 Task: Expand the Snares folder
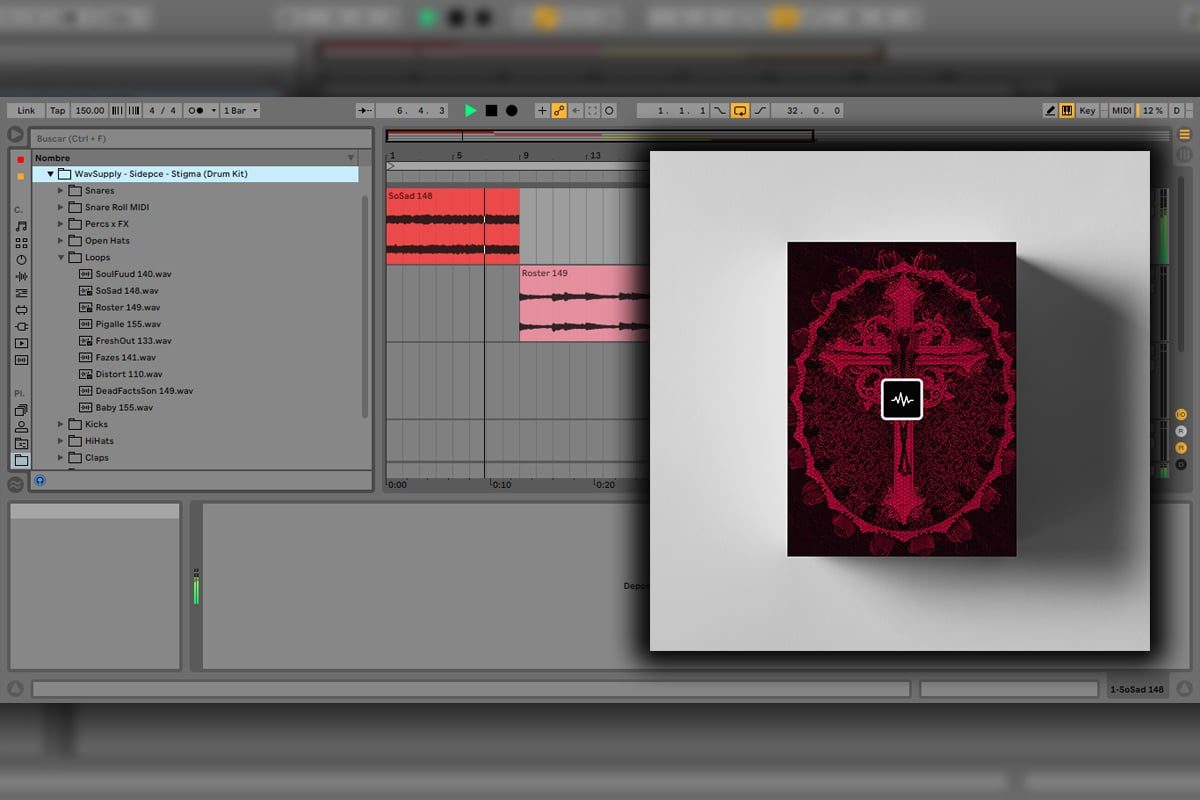(x=61, y=191)
